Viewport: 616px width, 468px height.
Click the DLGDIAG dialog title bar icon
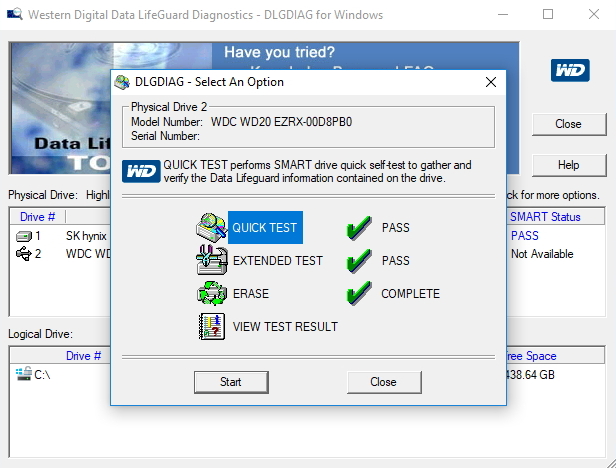122,82
